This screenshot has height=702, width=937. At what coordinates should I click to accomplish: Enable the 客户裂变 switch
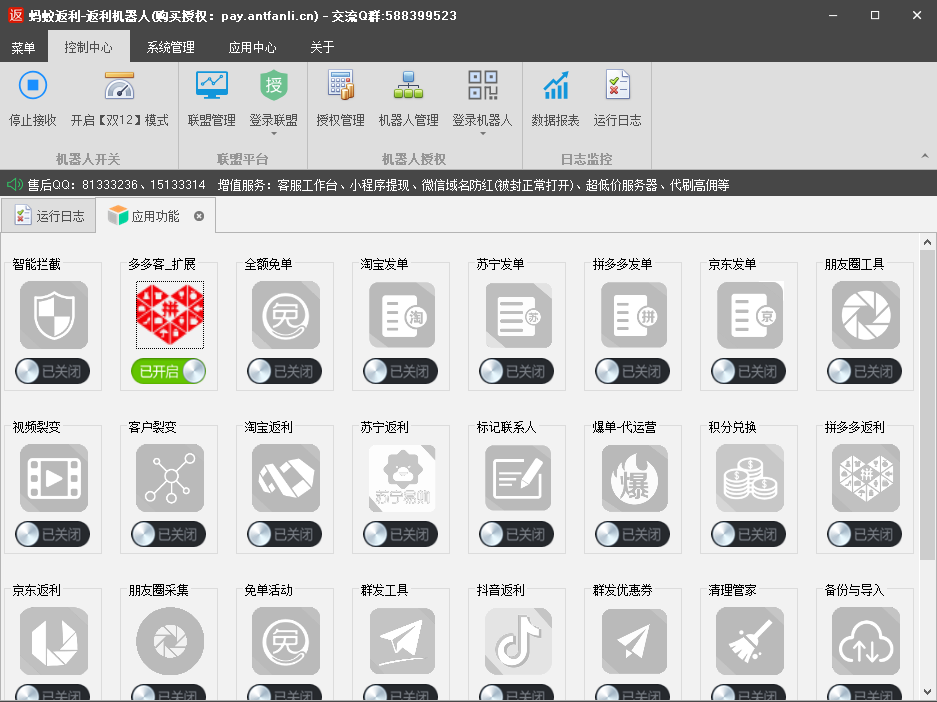(169, 534)
